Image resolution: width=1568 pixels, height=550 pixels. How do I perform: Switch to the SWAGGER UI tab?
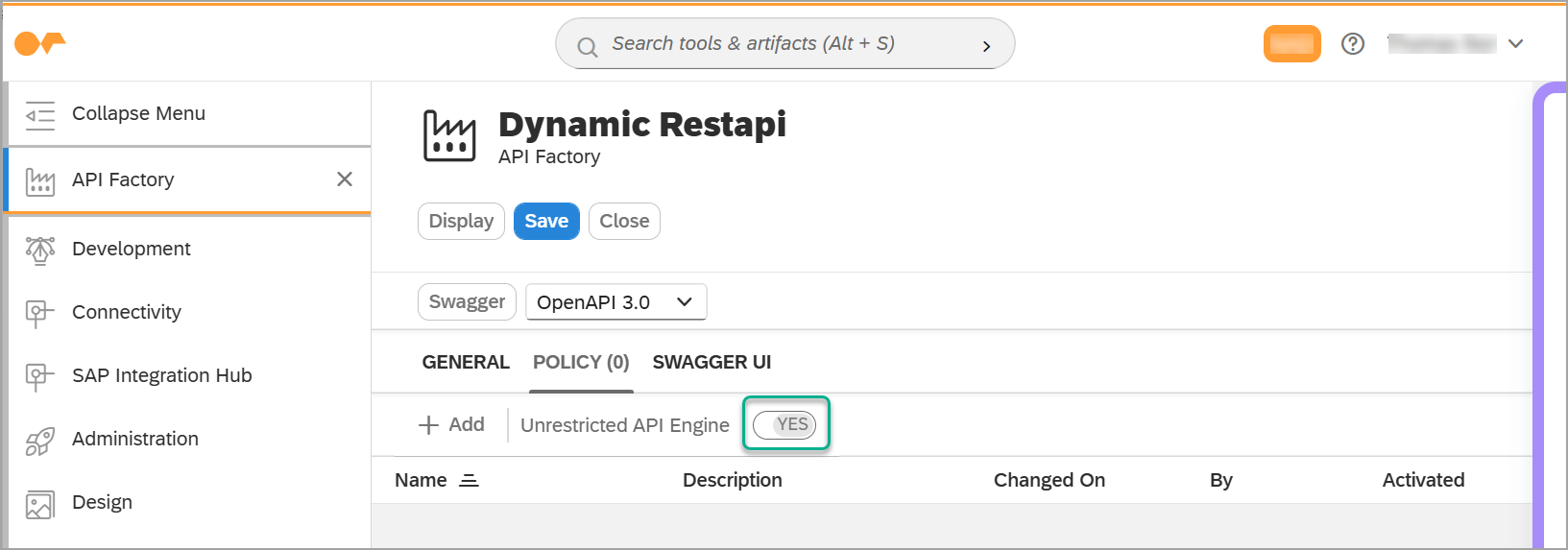point(712,362)
